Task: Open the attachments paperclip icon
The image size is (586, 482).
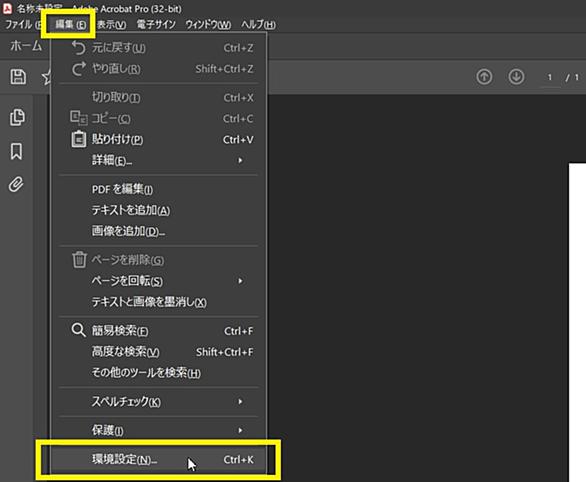Action: point(16,184)
